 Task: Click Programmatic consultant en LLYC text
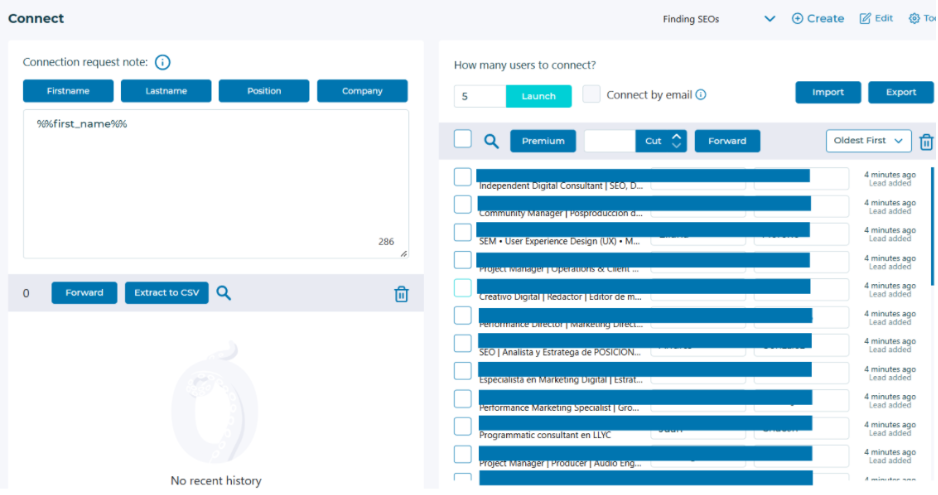click(x=545, y=435)
